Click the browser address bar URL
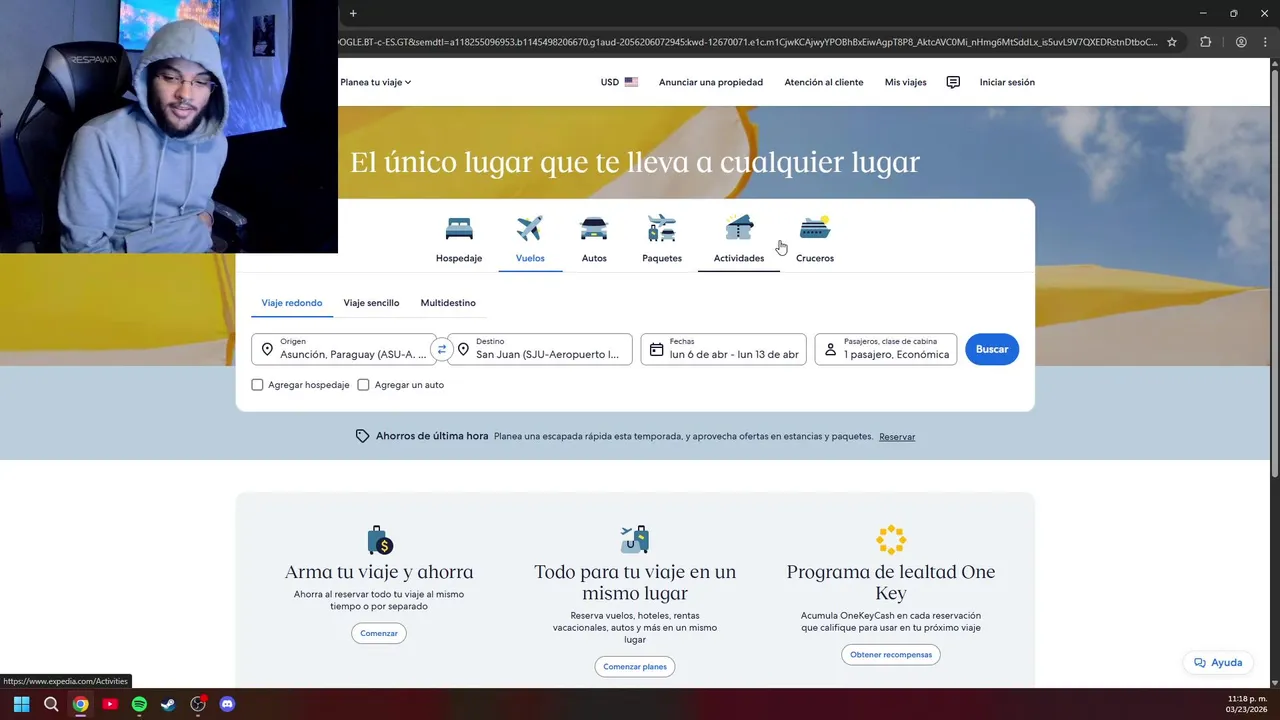Viewport: 1280px width, 720px height. click(747, 42)
